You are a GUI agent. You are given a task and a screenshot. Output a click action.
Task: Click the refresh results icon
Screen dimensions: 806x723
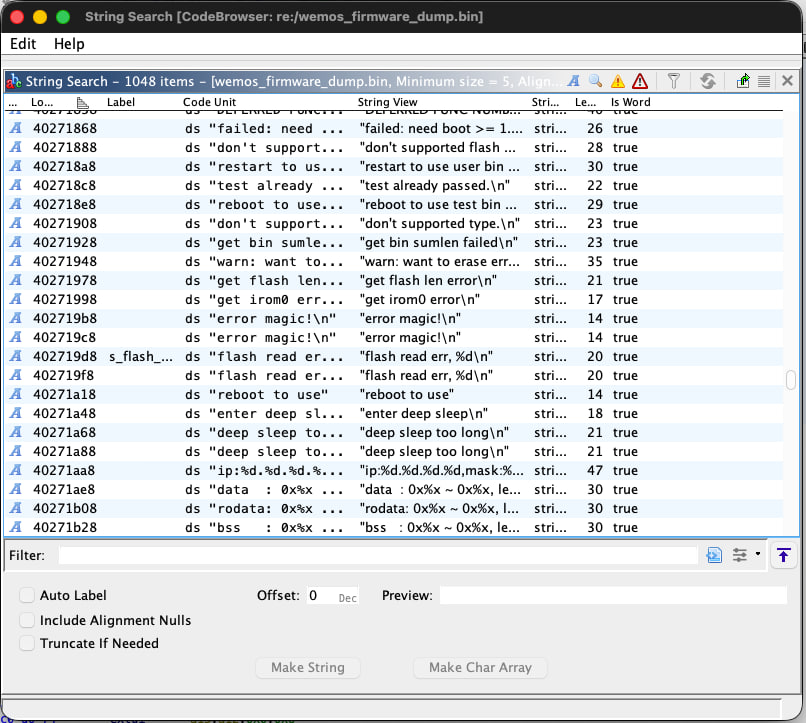point(708,80)
